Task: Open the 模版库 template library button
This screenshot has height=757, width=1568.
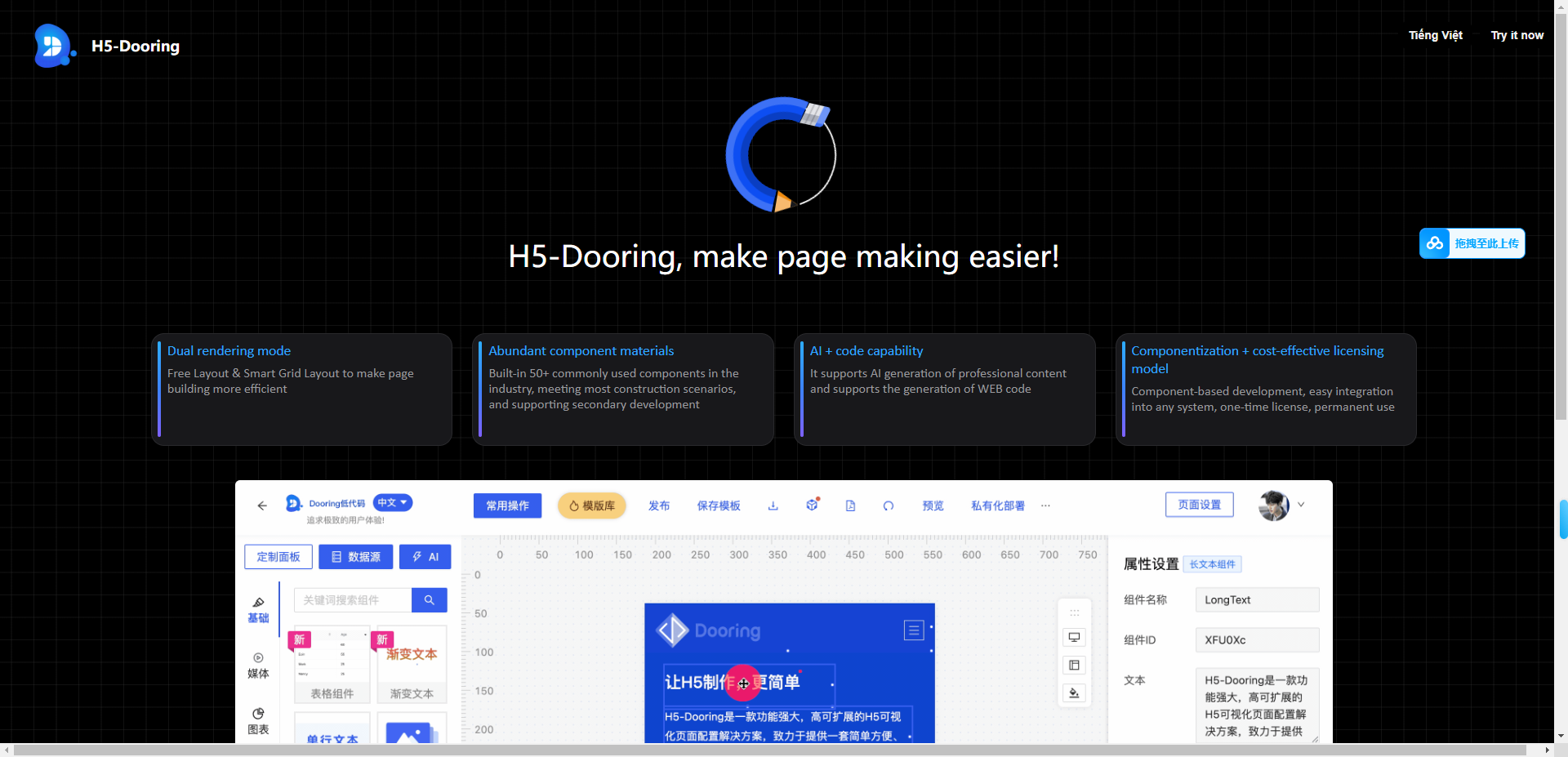Action: click(592, 505)
